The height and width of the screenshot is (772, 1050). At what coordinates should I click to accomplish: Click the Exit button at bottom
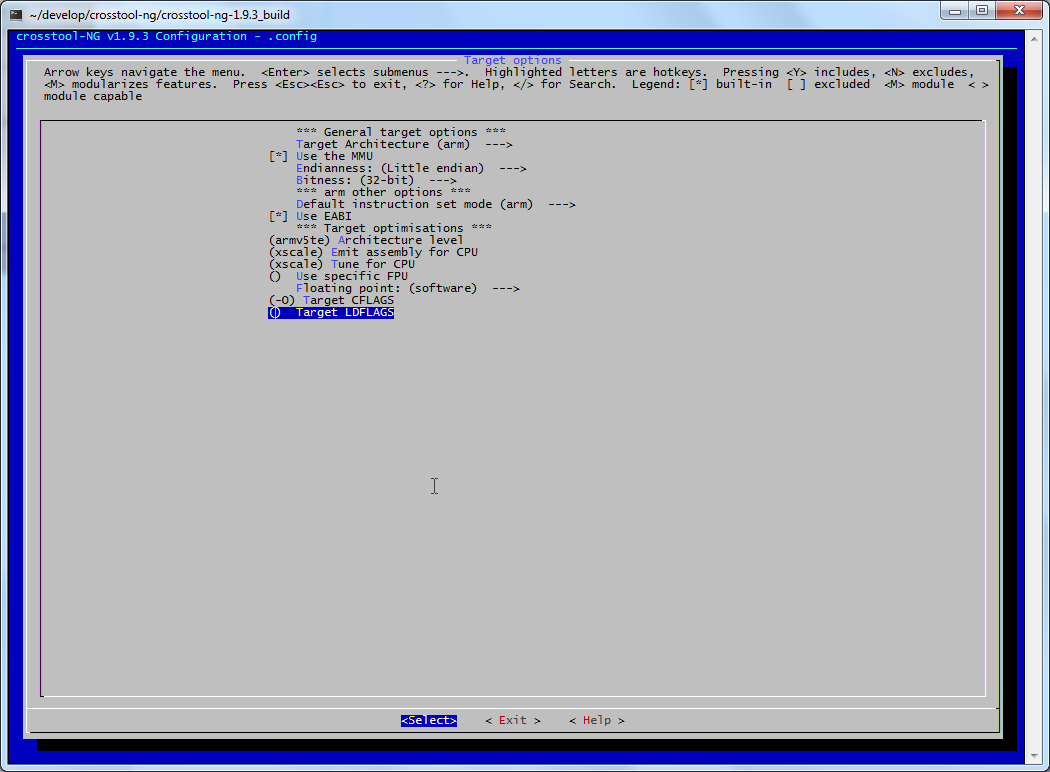(x=513, y=720)
